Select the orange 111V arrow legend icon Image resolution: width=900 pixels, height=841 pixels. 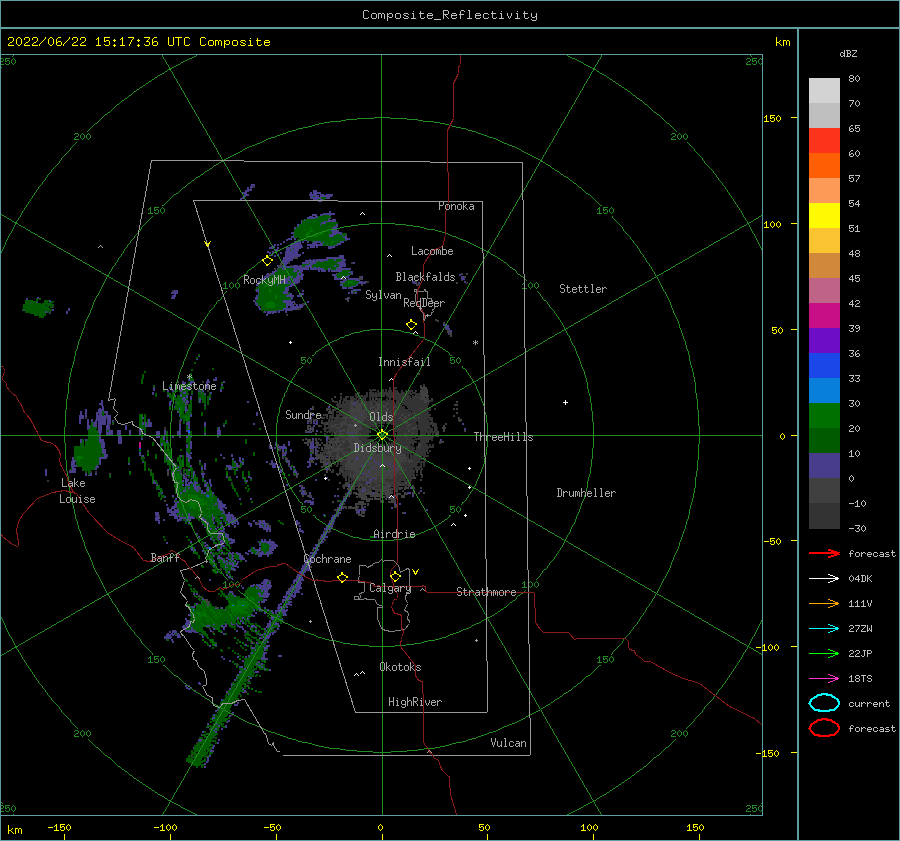824,603
